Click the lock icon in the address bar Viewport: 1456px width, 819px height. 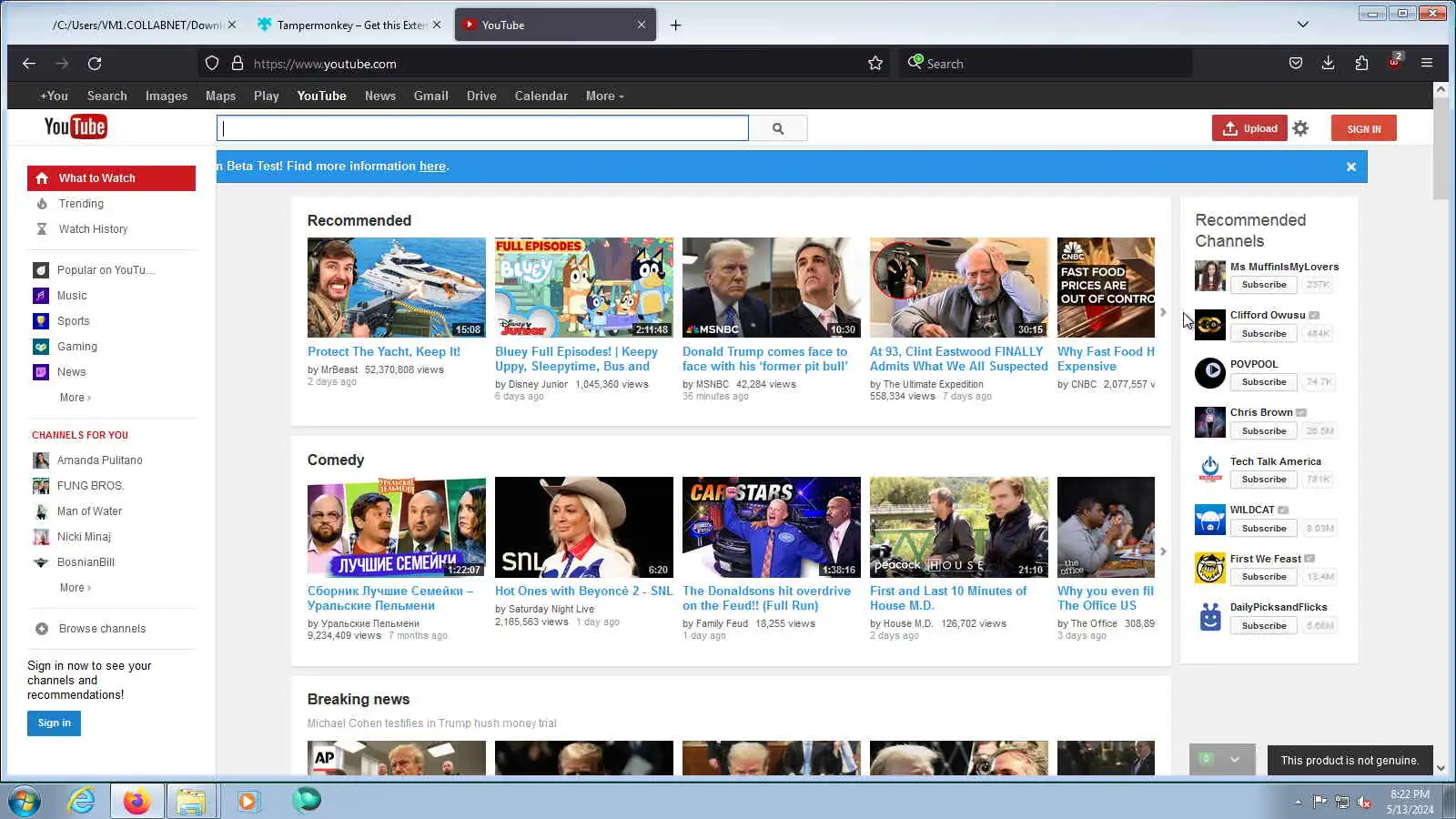[238, 64]
